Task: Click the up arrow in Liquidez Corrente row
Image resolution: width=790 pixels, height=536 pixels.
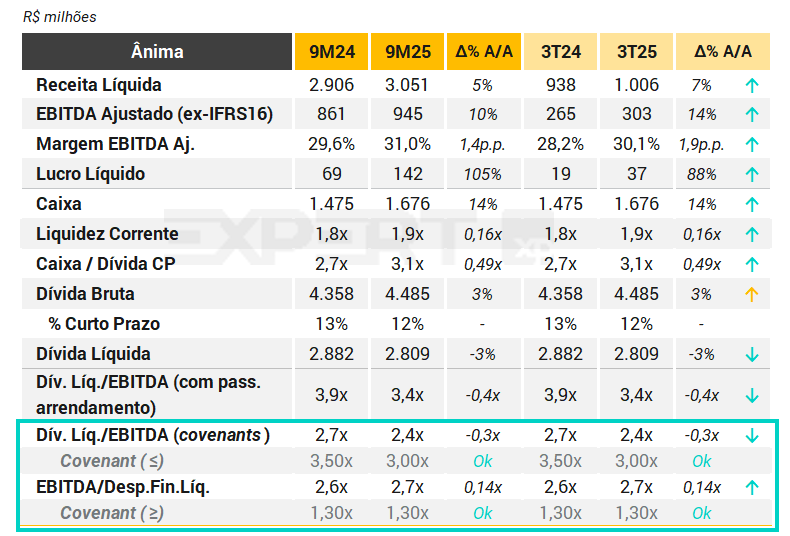Action: tap(752, 234)
